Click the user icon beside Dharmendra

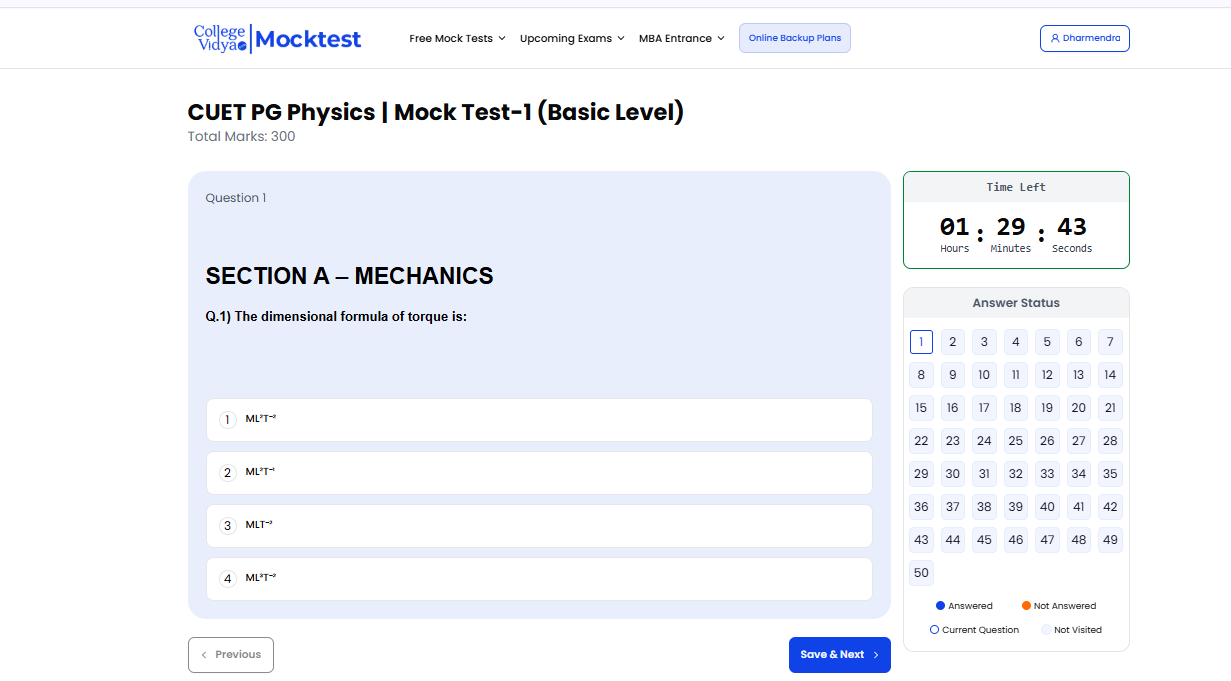(1055, 38)
